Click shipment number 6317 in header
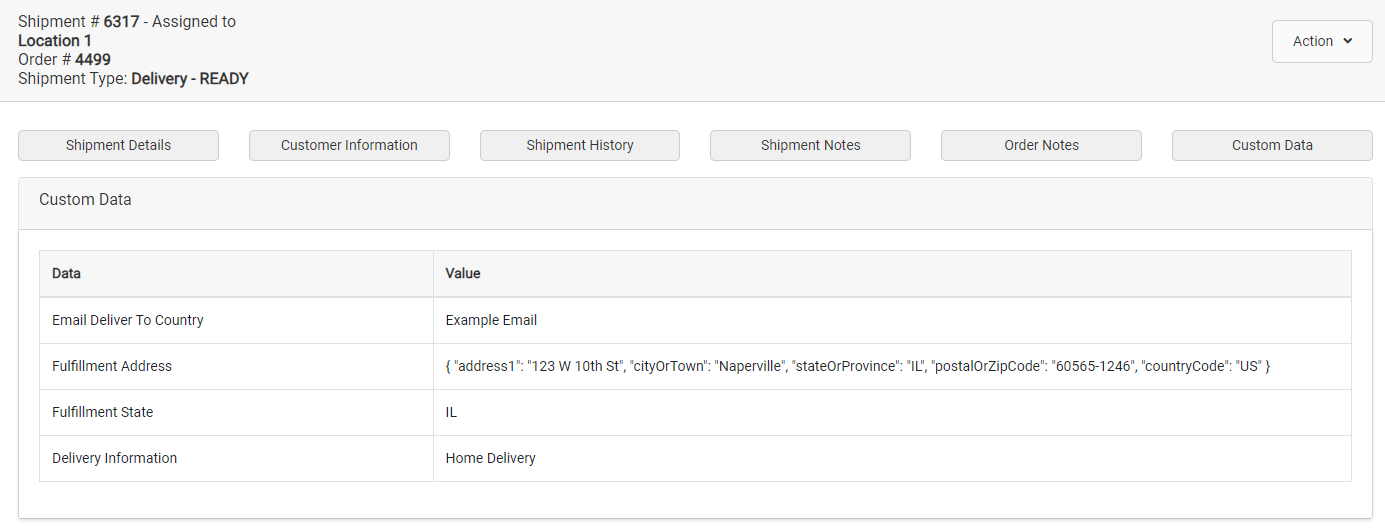The width and height of the screenshot is (1385, 529). [121, 21]
